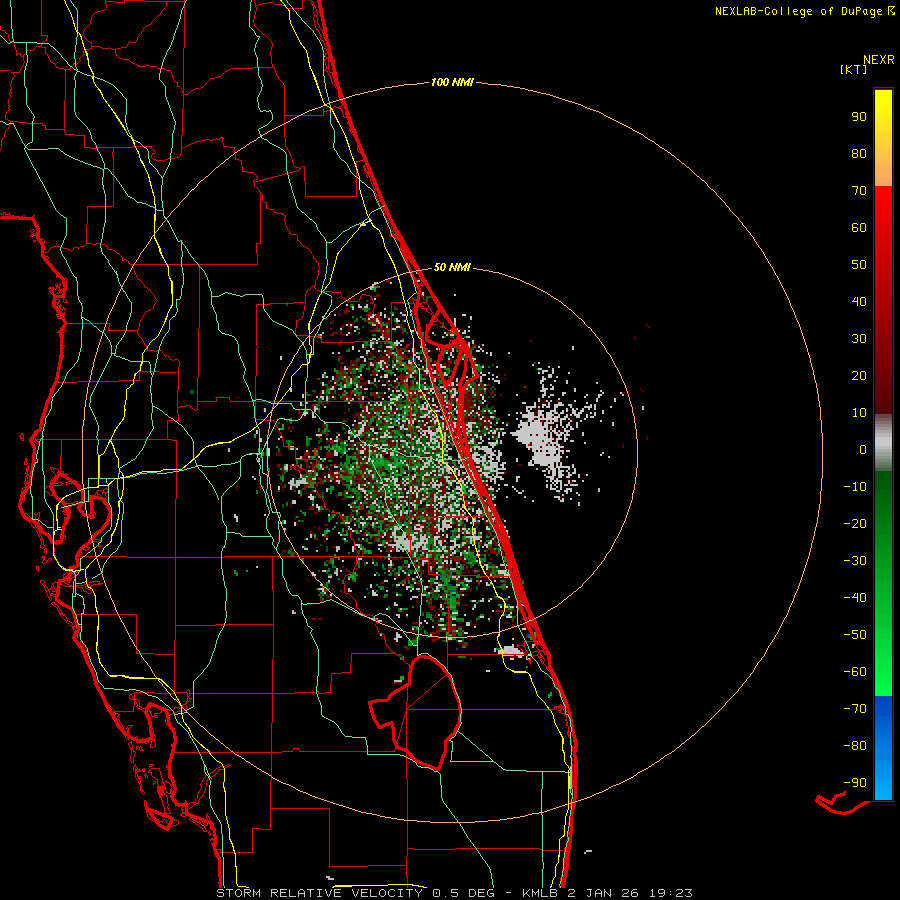Click the red-outlined Lake Okeechobee on the map
900x900 pixels.
[415, 712]
